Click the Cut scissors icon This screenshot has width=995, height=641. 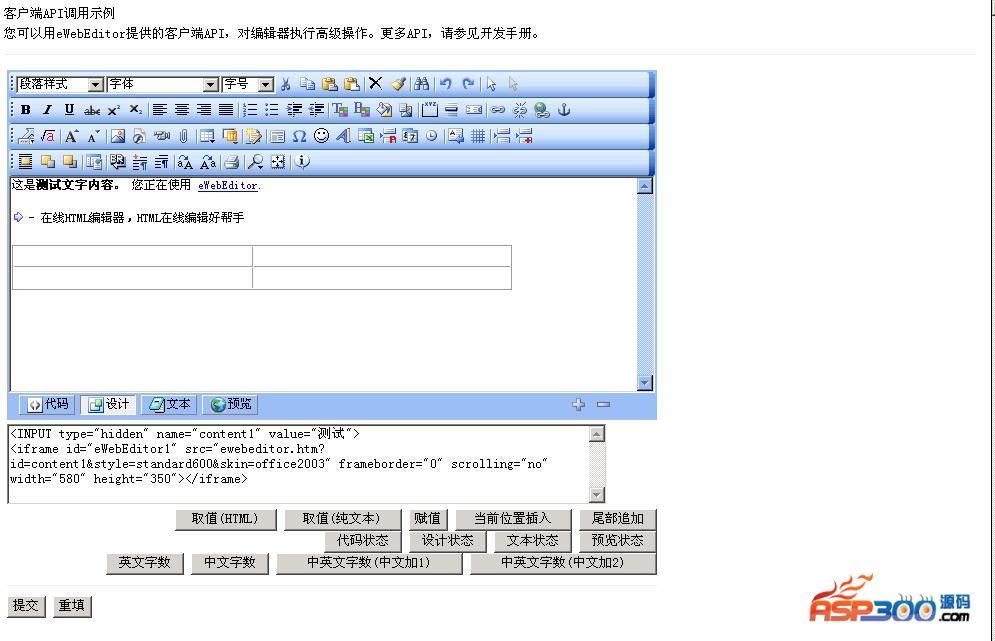pyautogui.click(x=286, y=84)
